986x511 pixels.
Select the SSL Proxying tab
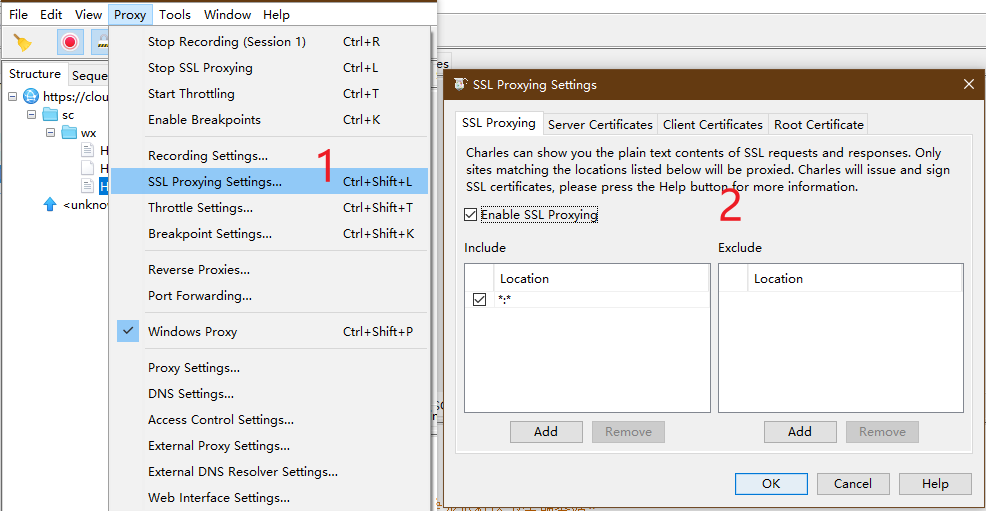click(x=499, y=123)
